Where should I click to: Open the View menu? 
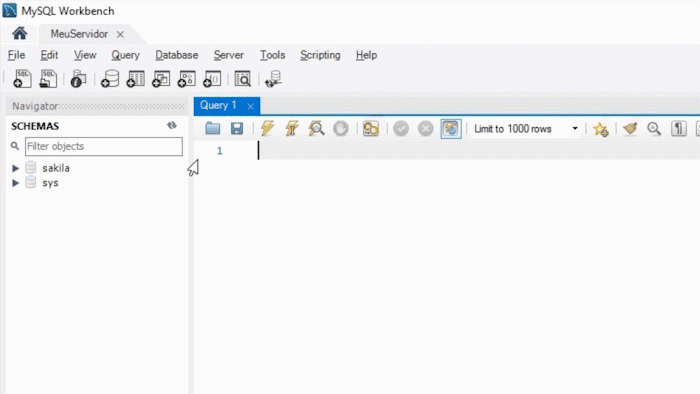click(85, 55)
